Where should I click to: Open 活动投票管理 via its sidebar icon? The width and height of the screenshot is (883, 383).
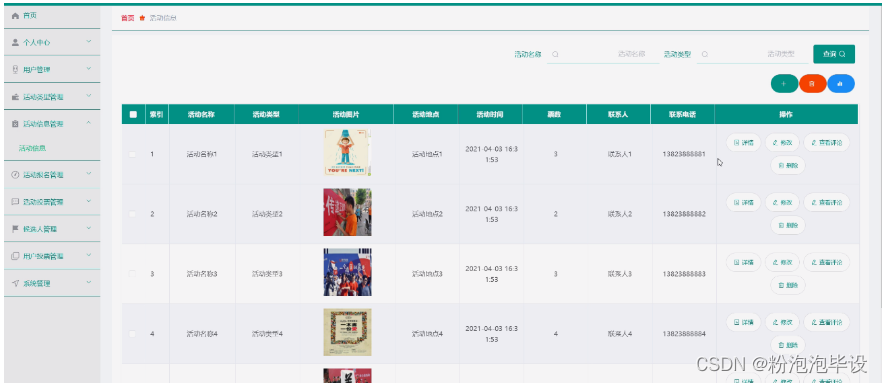[x=15, y=202]
